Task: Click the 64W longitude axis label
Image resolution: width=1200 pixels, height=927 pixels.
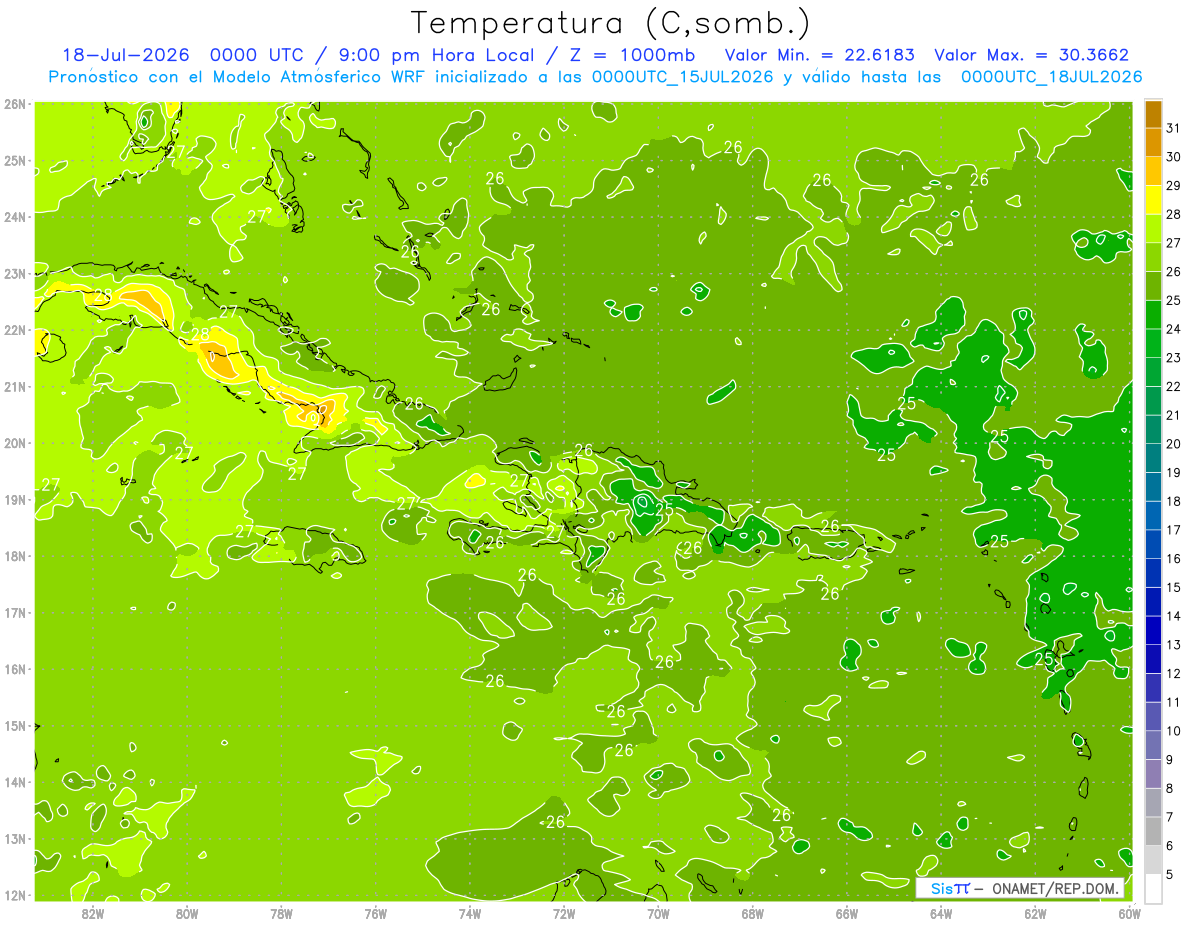Action: pos(941,913)
